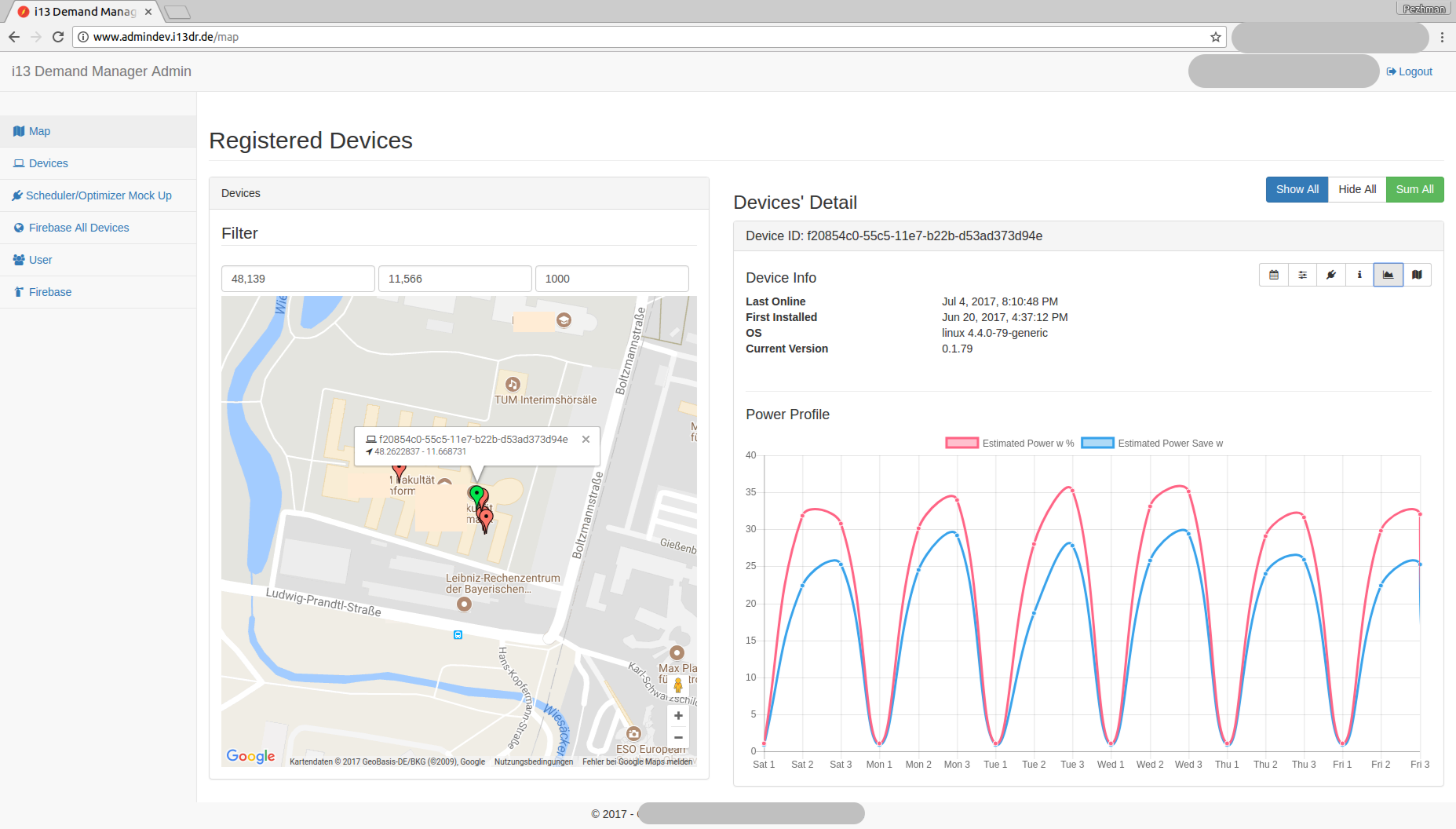Screen dimensions: 1456x829
Task: Zoom out on the Google map
Action: pyautogui.click(x=678, y=738)
